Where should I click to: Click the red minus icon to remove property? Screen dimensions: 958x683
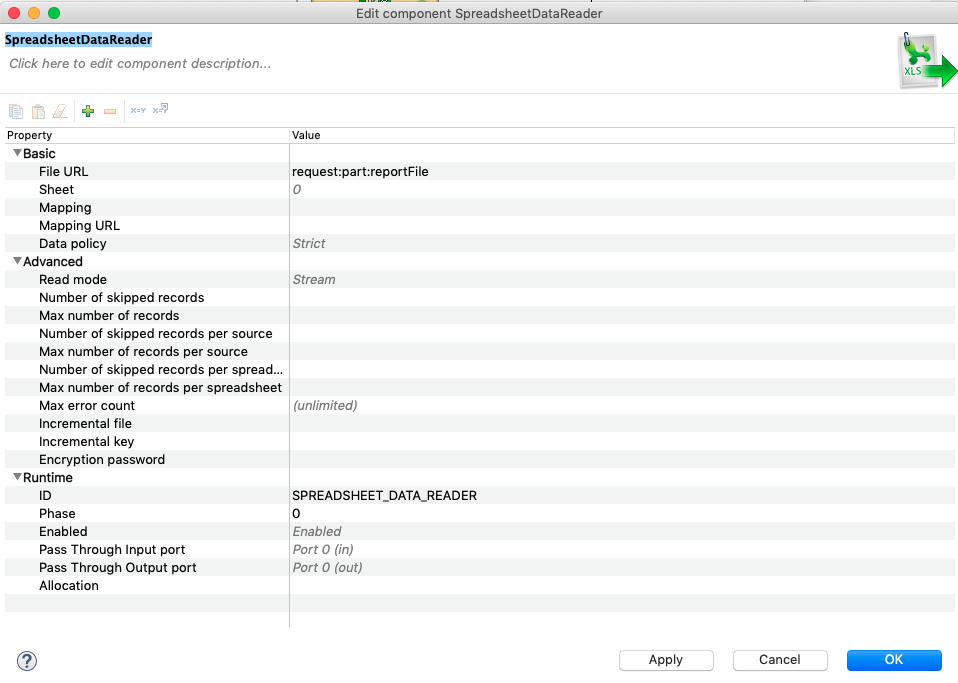pos(110,110)
